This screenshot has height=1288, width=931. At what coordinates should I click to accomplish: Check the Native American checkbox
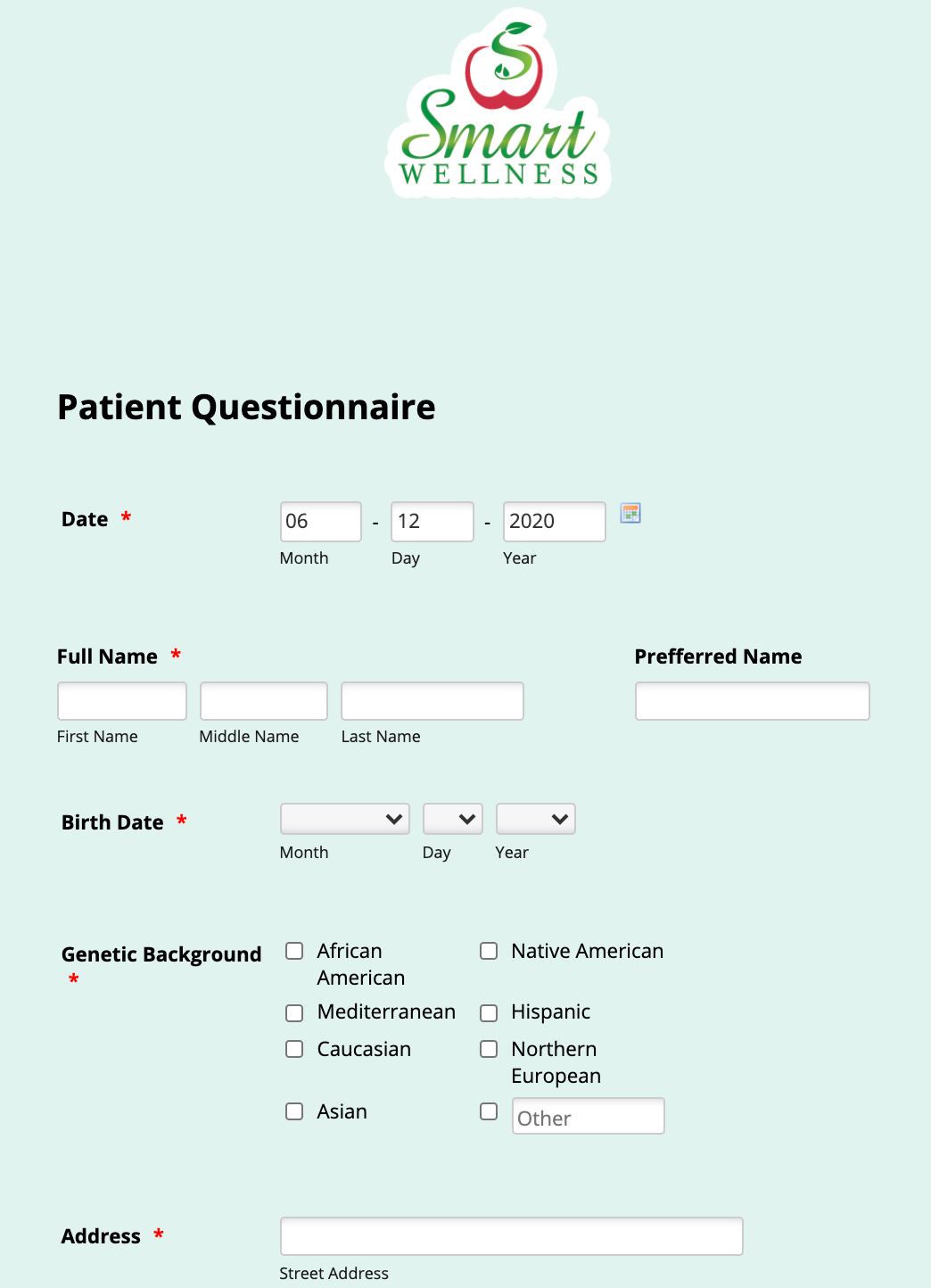(x=489, y=951)
